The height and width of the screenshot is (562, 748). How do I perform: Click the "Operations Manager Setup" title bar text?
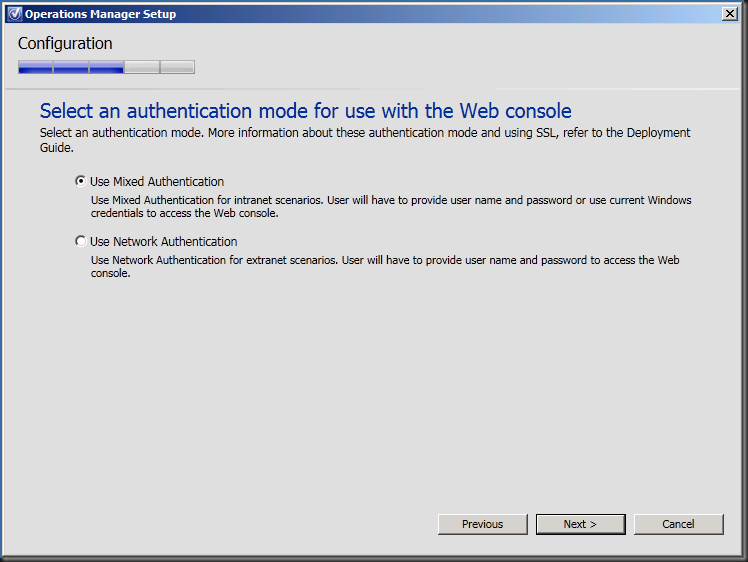coord(100,14)
